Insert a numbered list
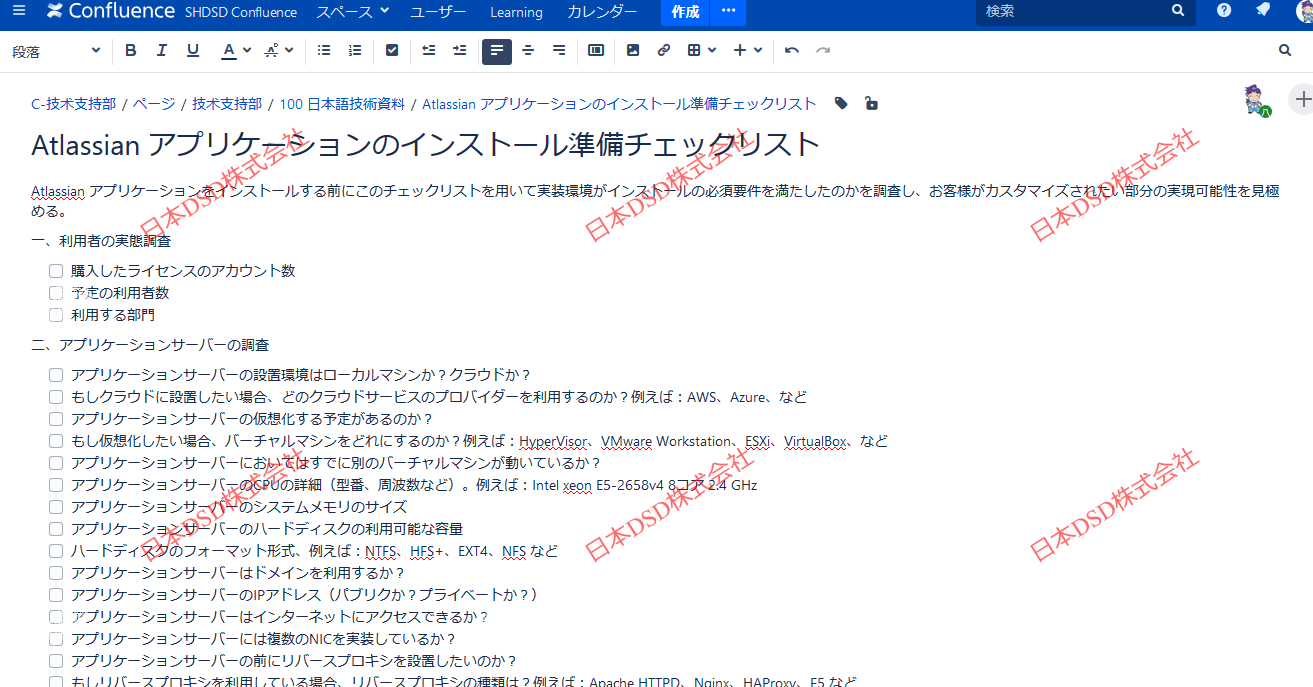 tap(355, 50)
